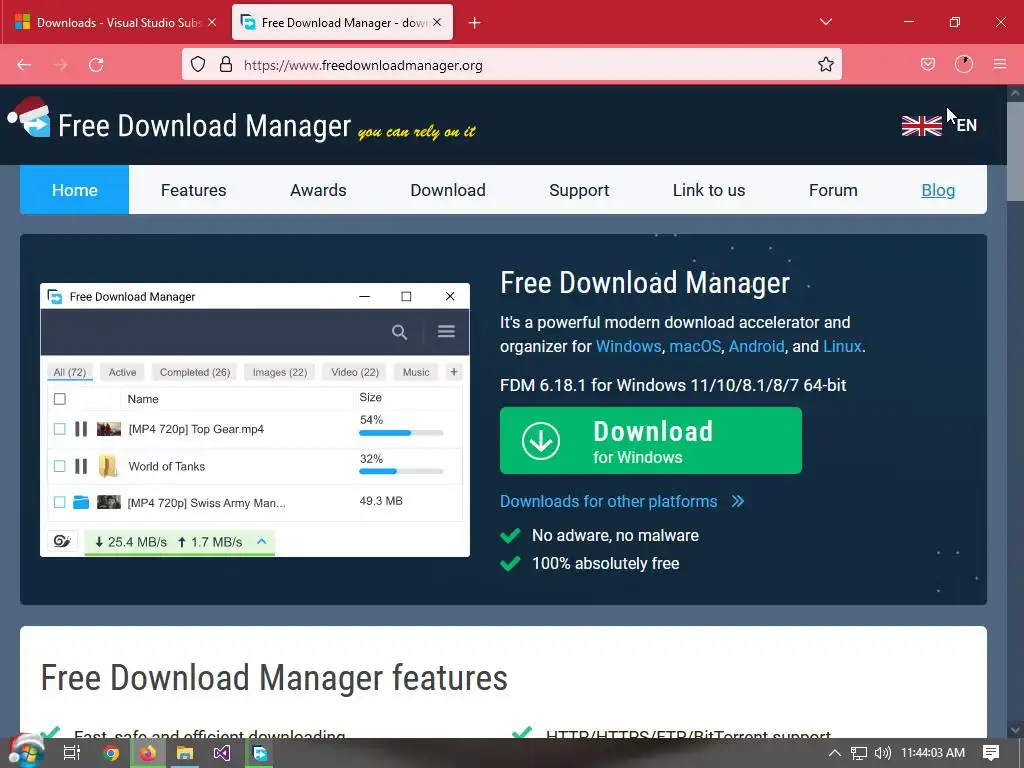Open the Support navigation tab
This screenshot has width=1024, height=768.
[x=579, y=190]
